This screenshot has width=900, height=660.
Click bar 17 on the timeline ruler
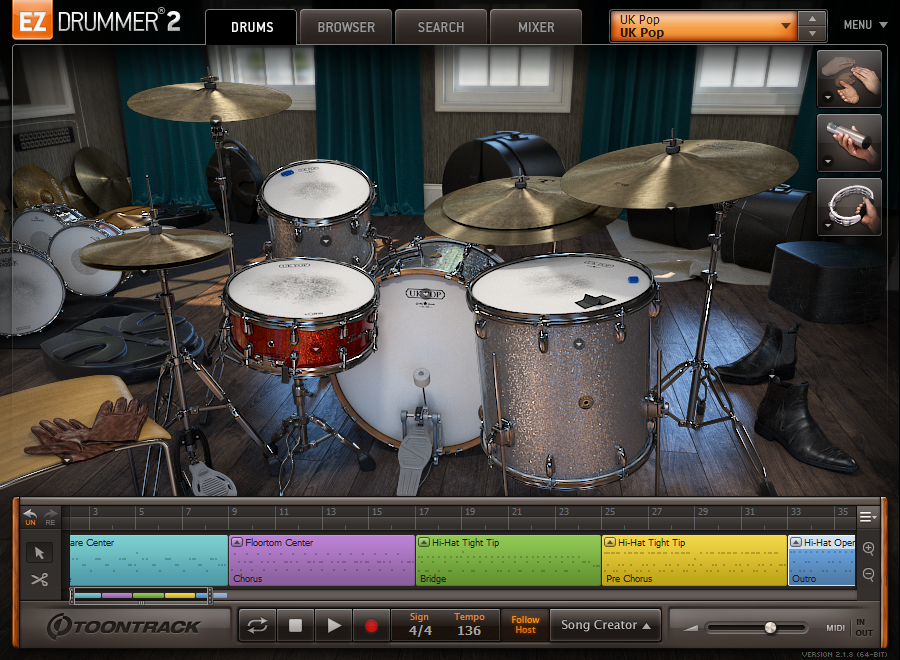(x=424, y=512)
